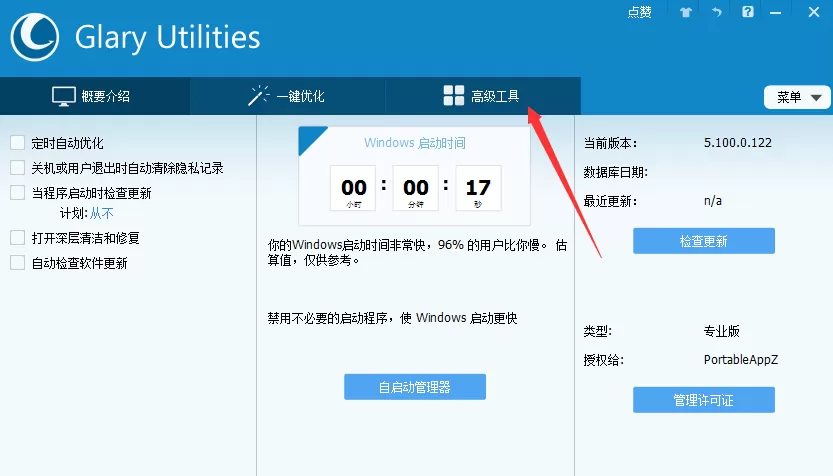Click the 数据库日期 label

click(616, 172)
